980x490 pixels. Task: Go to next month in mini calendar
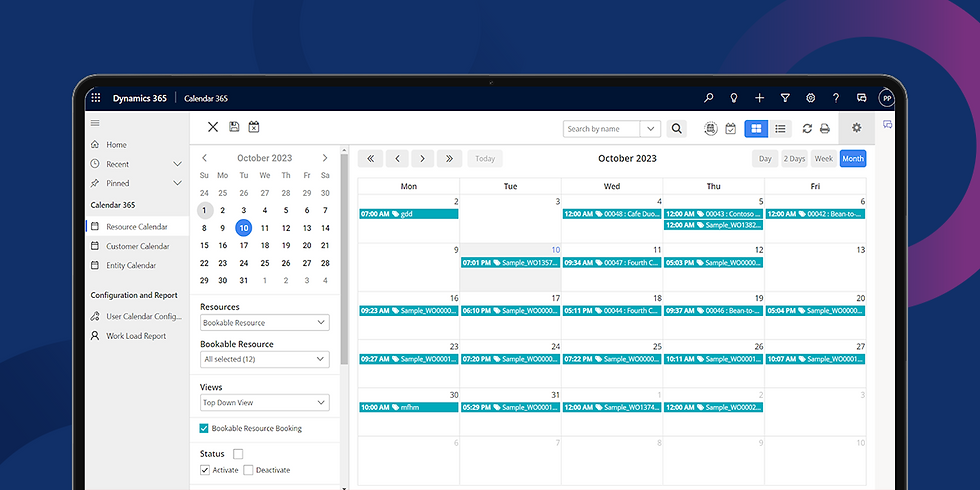click(x=325, y=158)
